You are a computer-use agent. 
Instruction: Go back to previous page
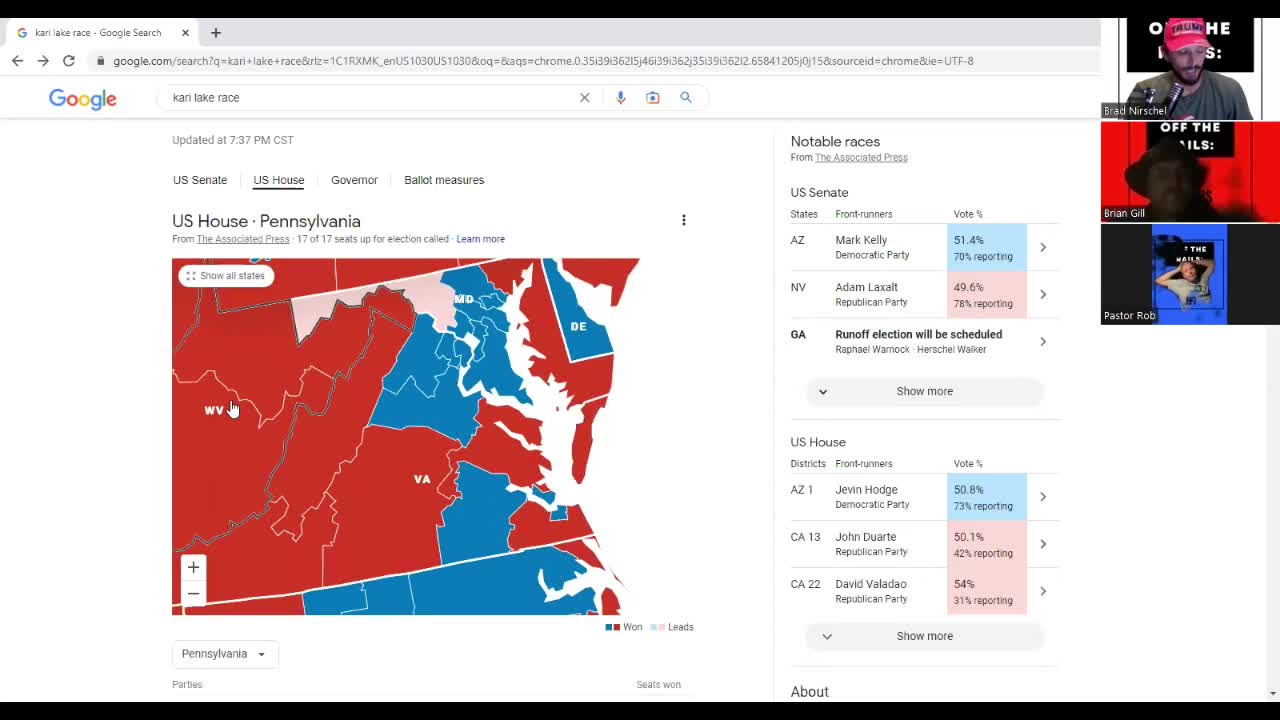(17, 61)
